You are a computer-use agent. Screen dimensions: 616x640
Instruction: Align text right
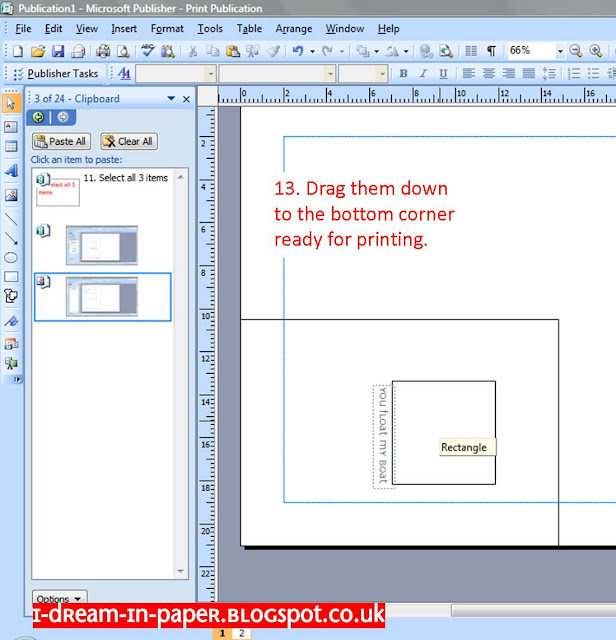point(509,74)
